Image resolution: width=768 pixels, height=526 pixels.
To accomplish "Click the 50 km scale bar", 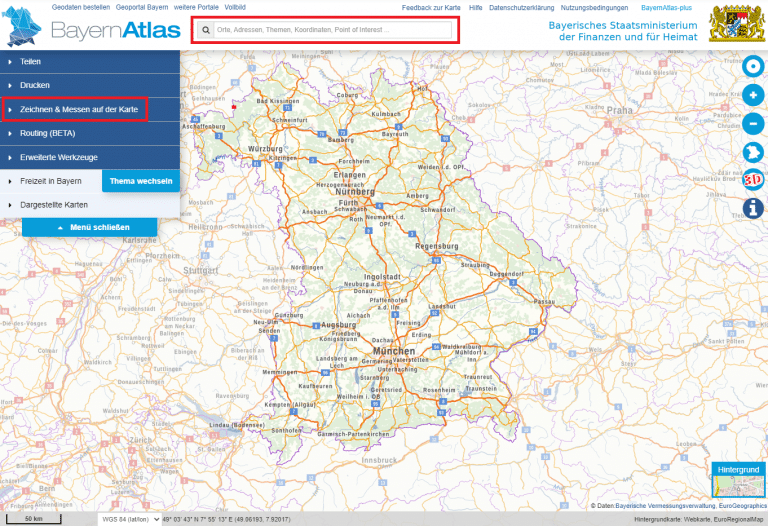I will [33, 519].
